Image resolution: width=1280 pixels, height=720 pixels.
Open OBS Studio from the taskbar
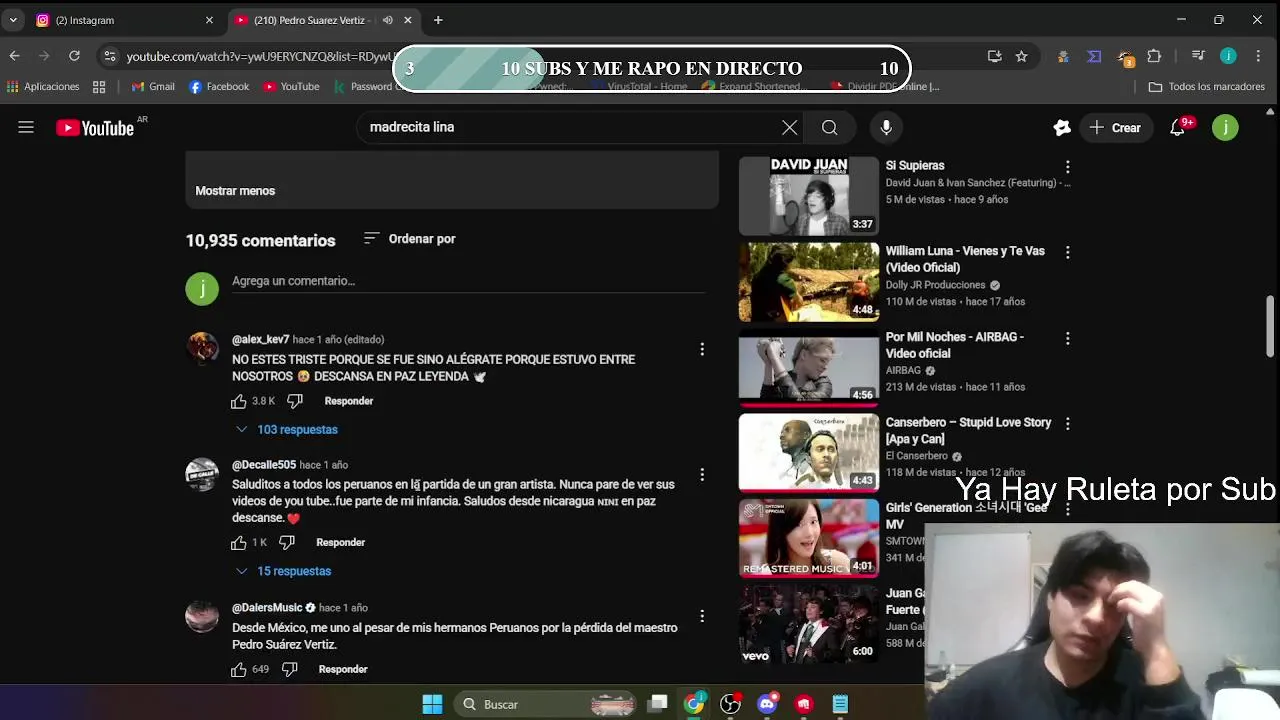pos(731,704)
